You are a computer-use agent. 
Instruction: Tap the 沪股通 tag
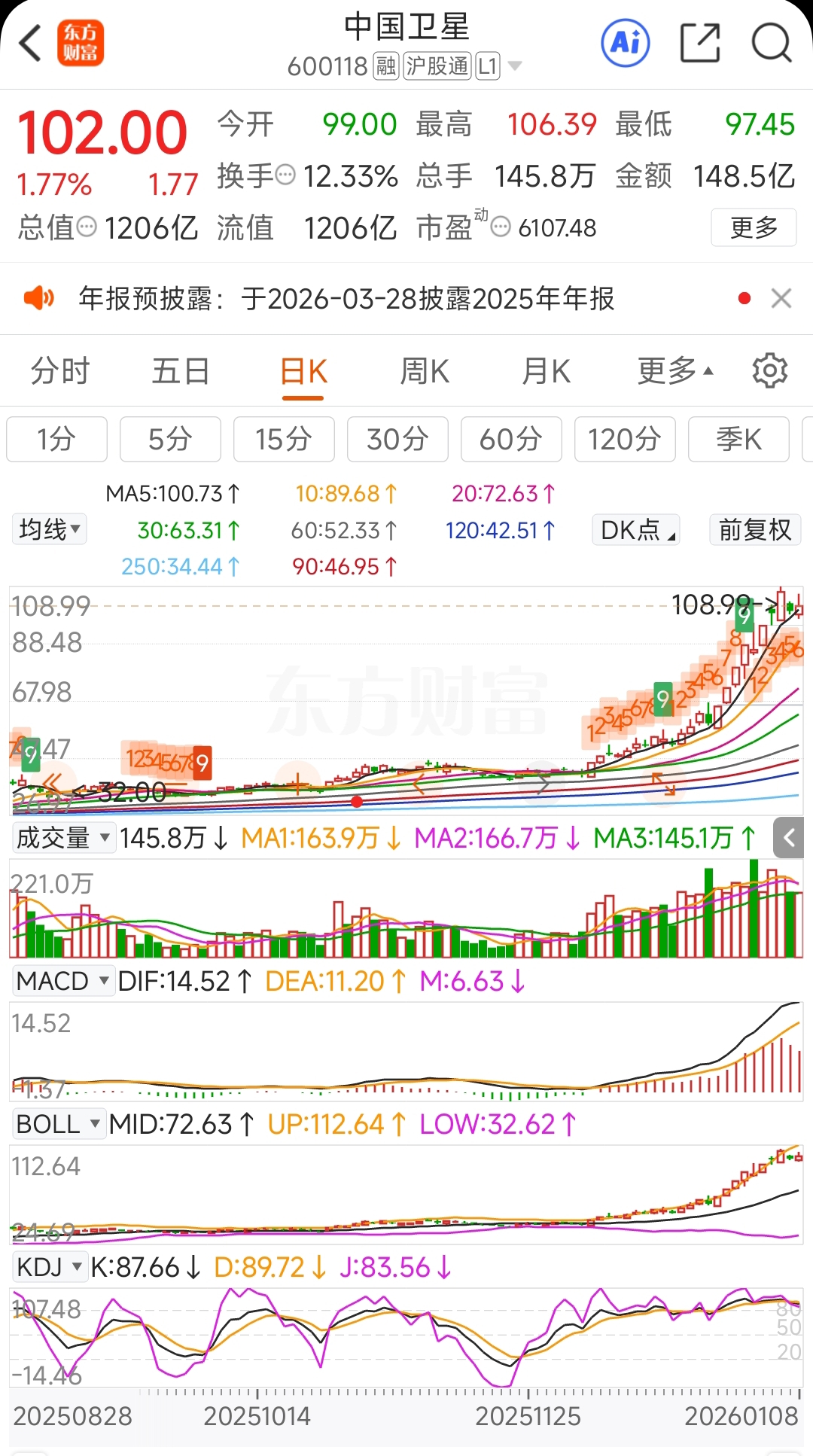pos(437,66)
